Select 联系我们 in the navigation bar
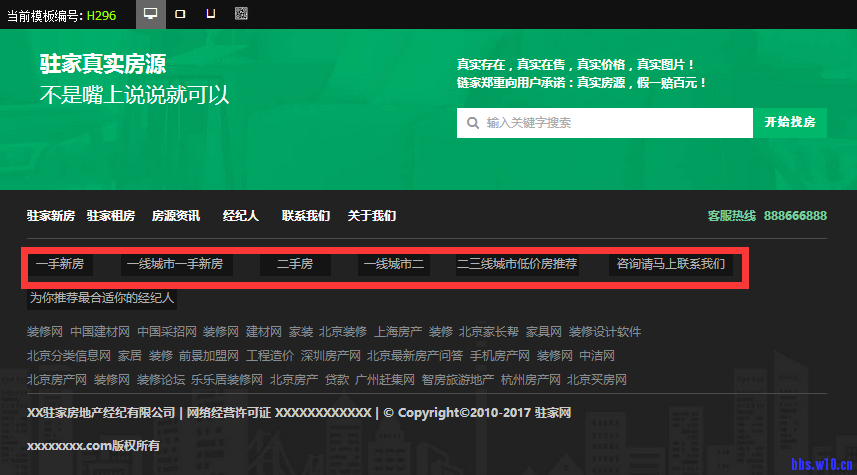This screenshot has width=857, height=475. [x=306, y=216]
